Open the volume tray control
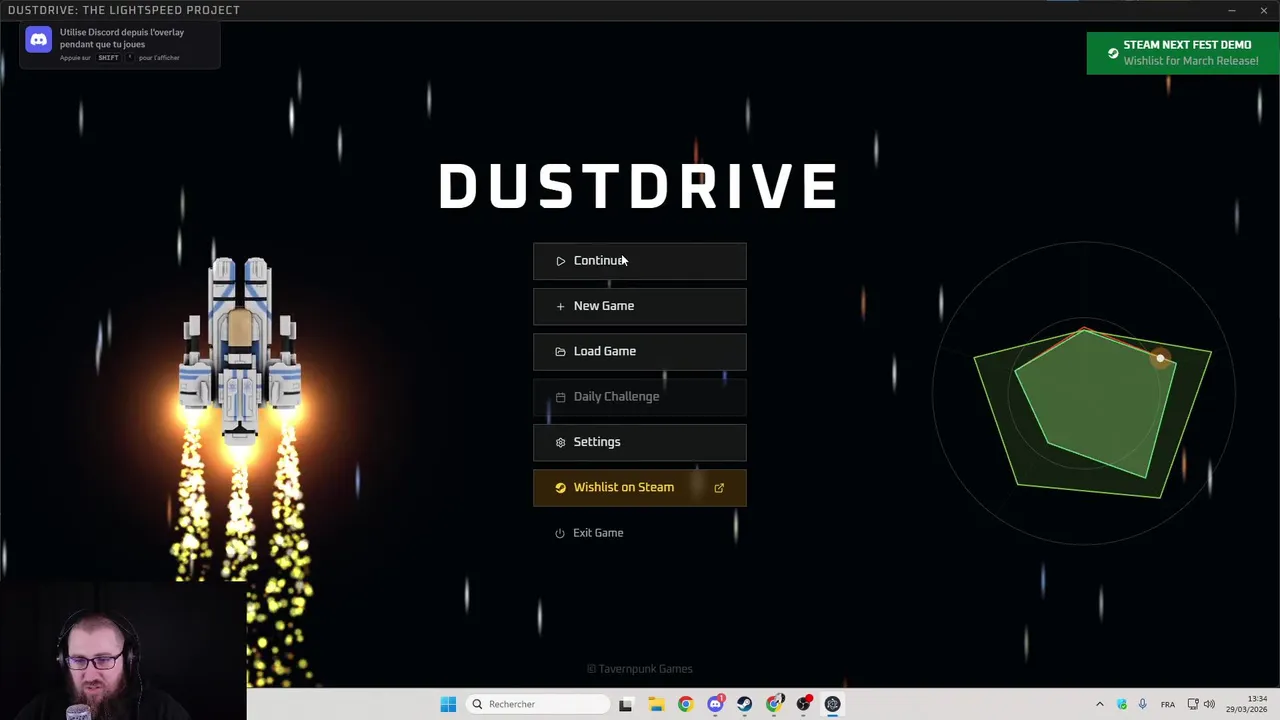Viewport: 1280px width, 720px height. tap(1209, 704)
